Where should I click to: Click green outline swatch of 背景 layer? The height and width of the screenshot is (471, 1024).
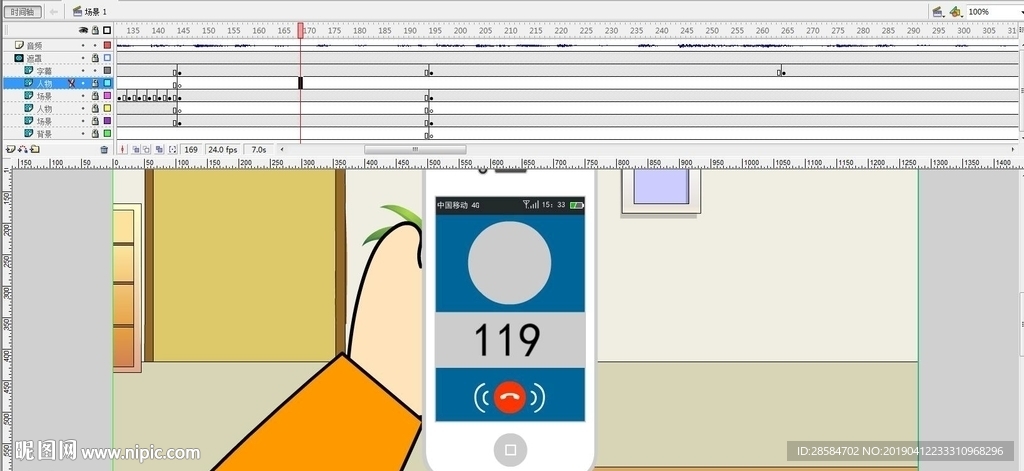pos(107,133)
